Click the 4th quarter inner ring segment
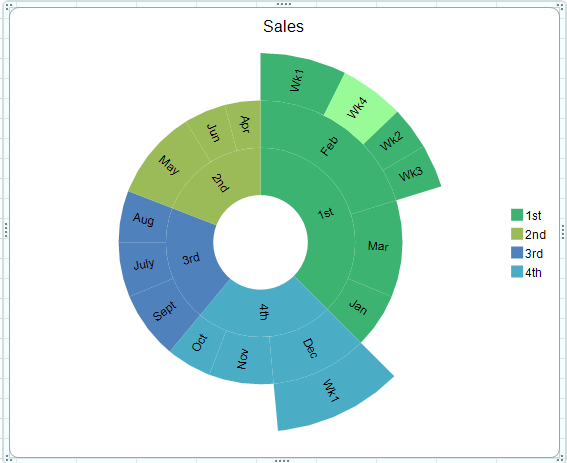Viewport: 567px width, 463px height. pyautogui.click(x=264, y=312)
